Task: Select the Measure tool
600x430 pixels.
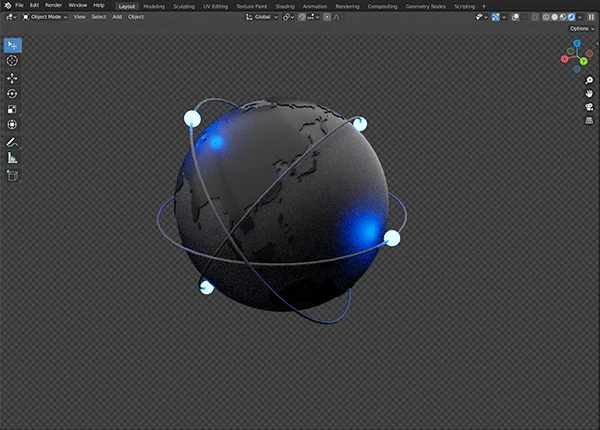Action: (x=12, y=158)
